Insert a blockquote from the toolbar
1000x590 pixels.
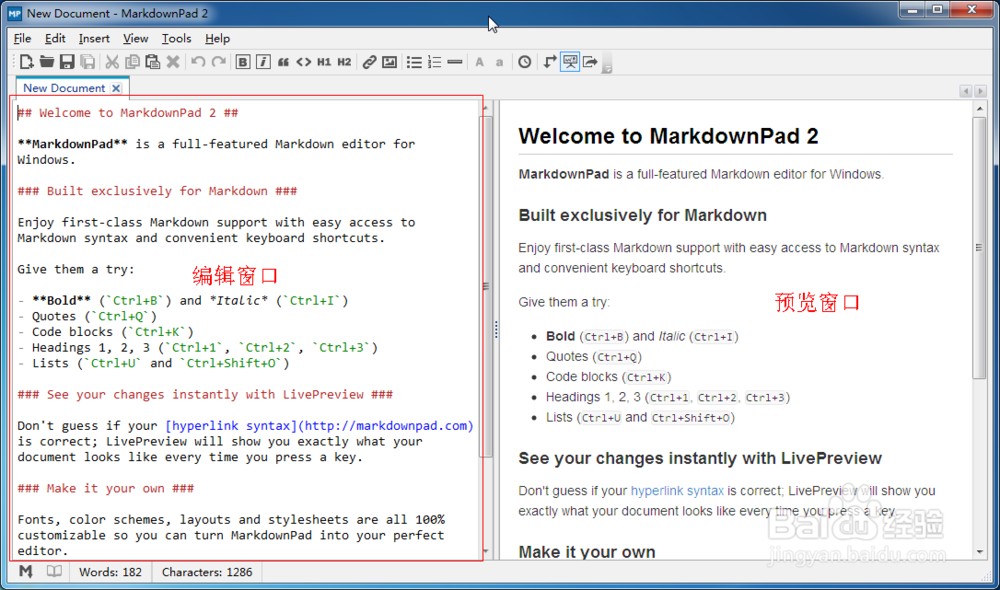[x=283, y=61]
